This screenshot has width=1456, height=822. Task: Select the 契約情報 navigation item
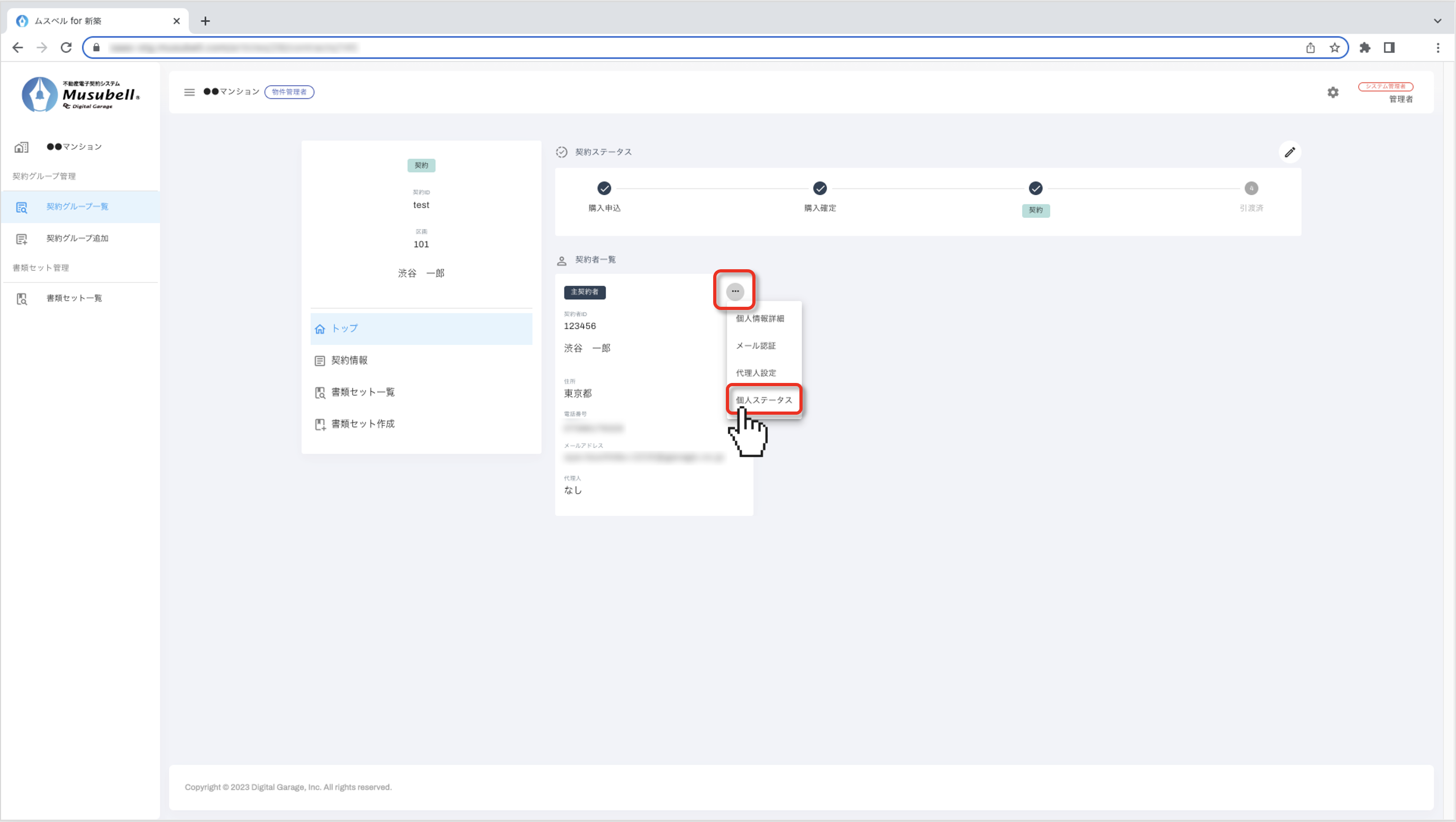349,360
